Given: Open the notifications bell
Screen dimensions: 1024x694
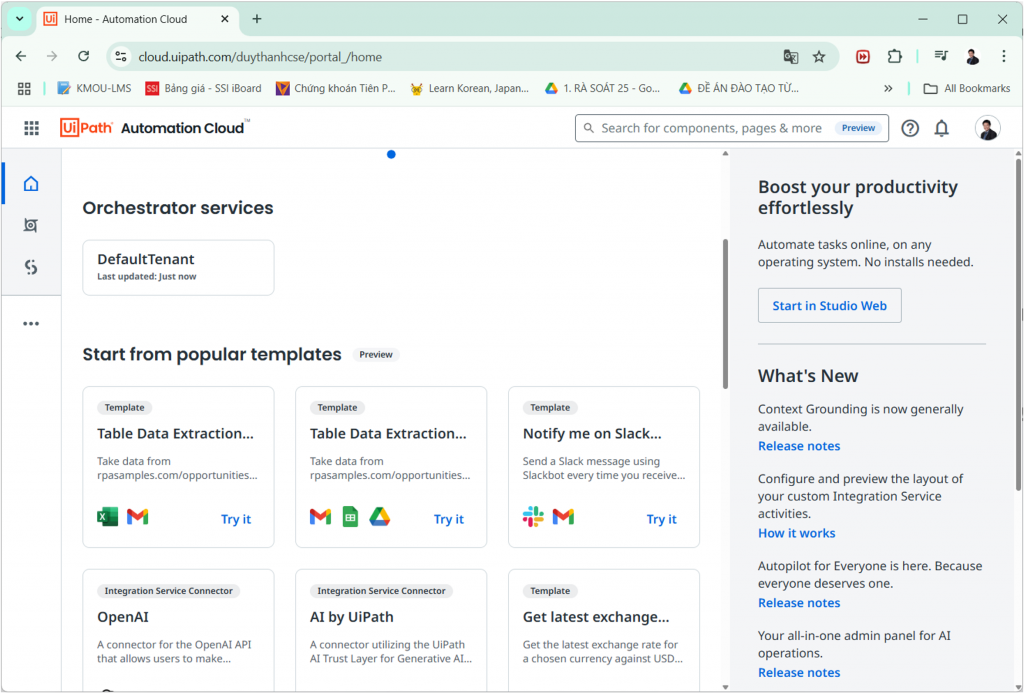Looking at the screenshot, I should 941,128.
